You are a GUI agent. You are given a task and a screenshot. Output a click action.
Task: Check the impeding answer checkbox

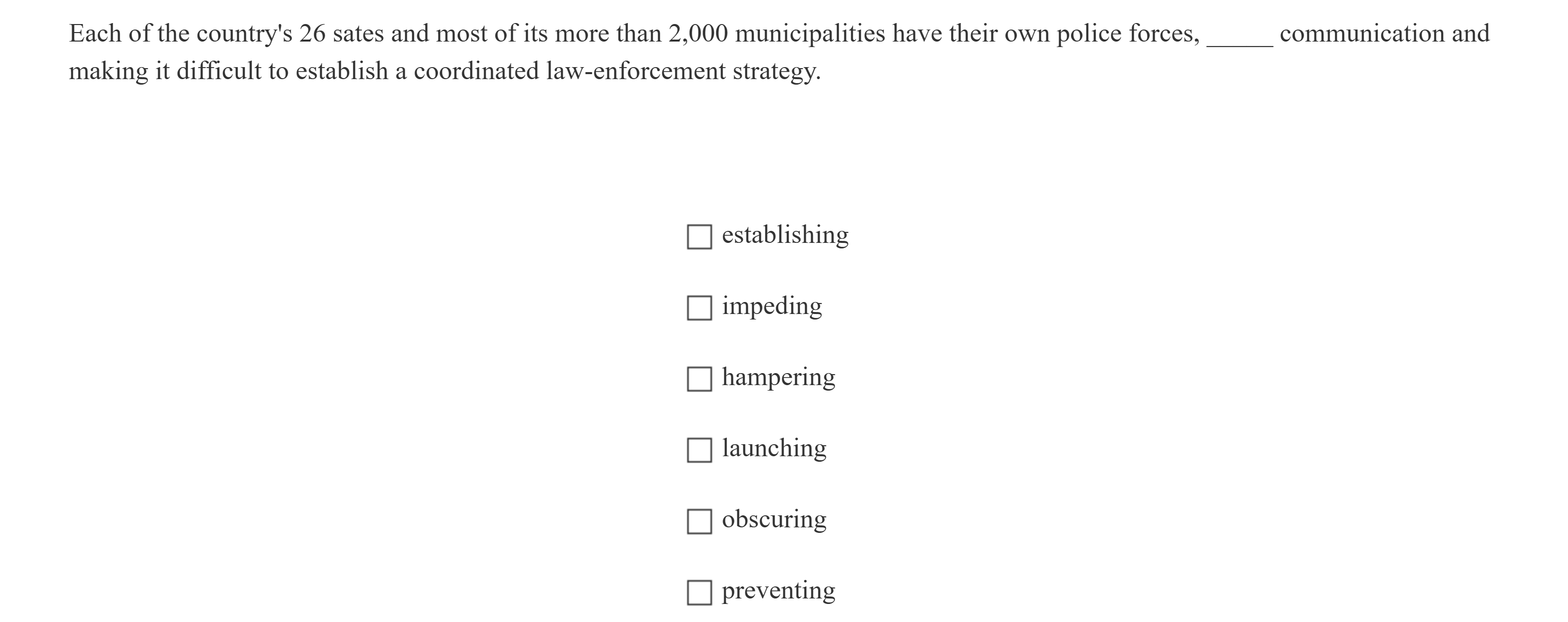click(700, 306)
